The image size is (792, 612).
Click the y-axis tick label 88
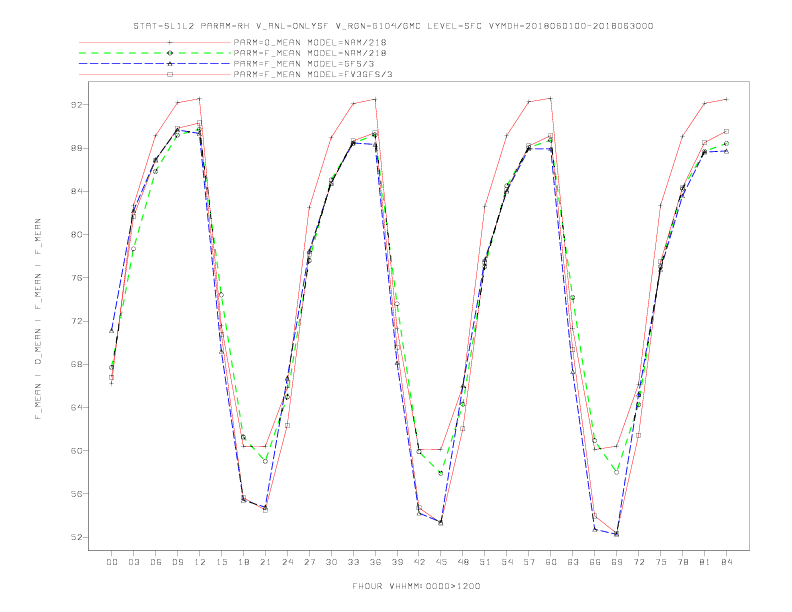(x=76, y=148)
